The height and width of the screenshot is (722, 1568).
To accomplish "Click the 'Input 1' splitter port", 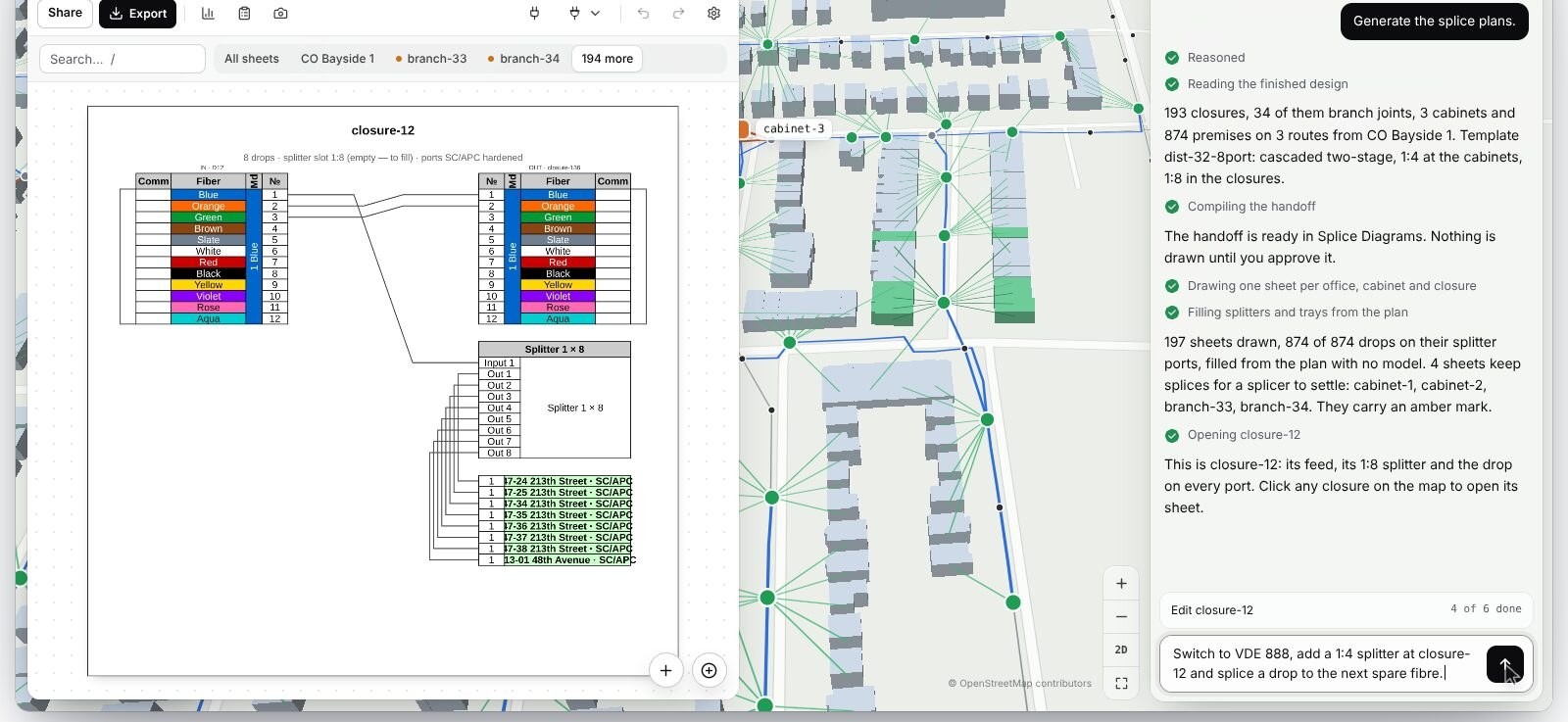I will point(499,362).
